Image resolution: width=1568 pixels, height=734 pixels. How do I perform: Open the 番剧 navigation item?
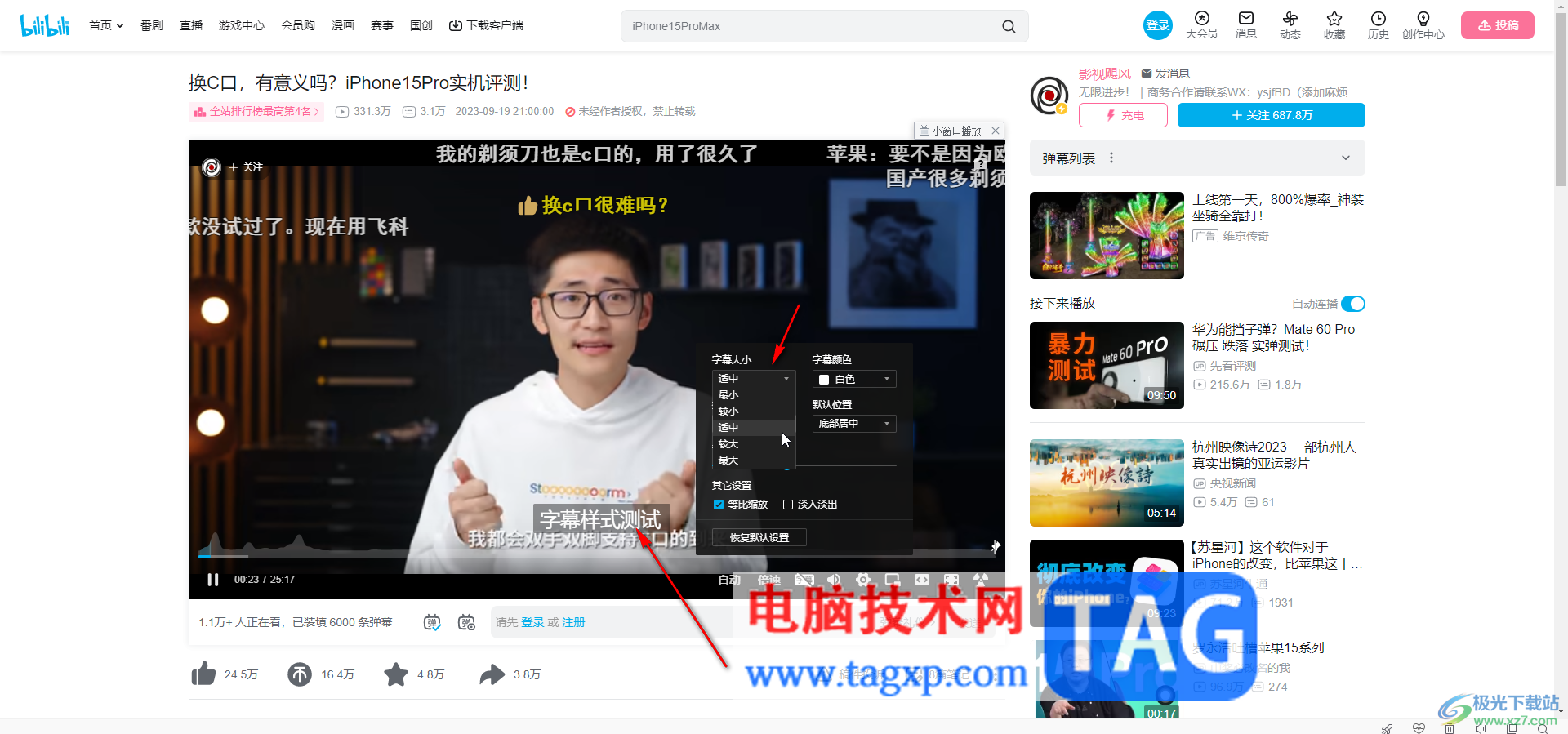tap(152, 25)
